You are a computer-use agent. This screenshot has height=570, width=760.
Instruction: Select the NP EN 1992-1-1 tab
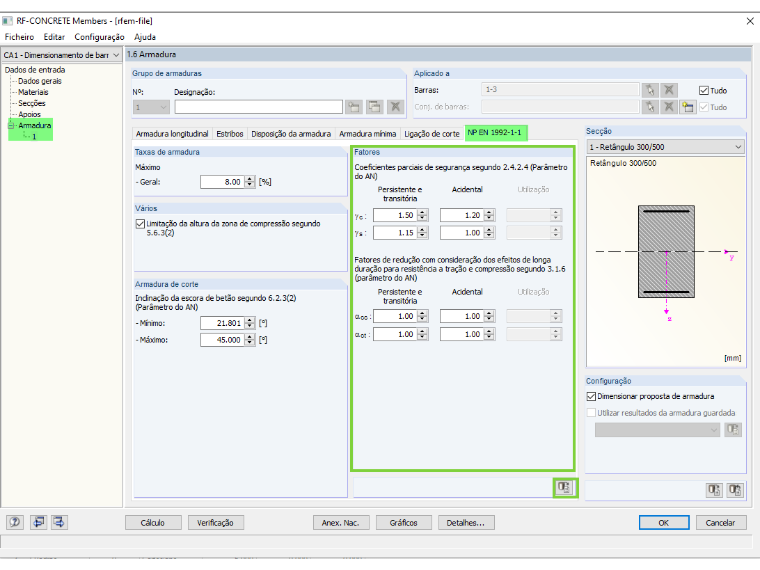495,132
